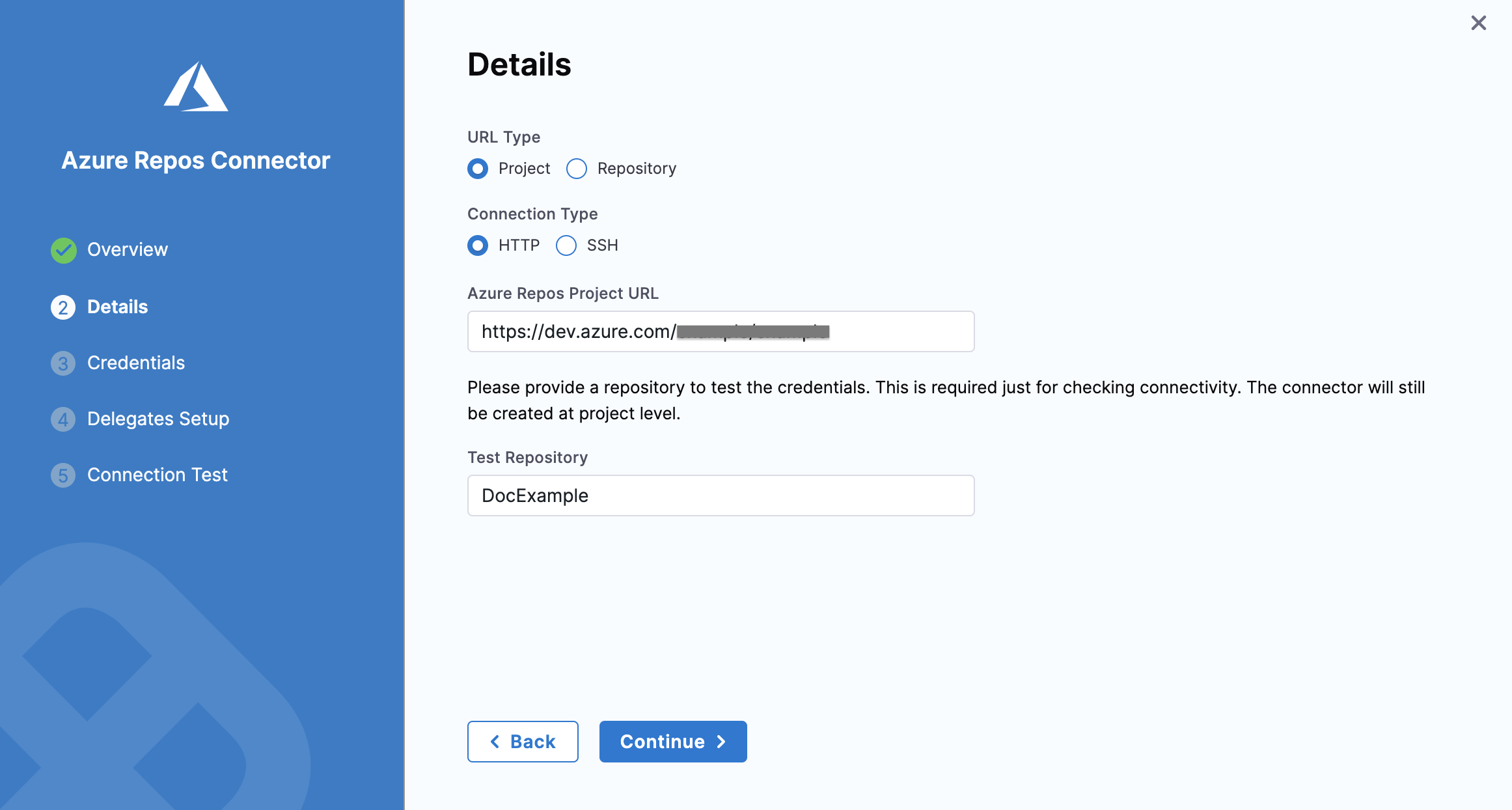1512x810 pixels.
Task: Select the Project URL type radio
Action: [478, 169]
